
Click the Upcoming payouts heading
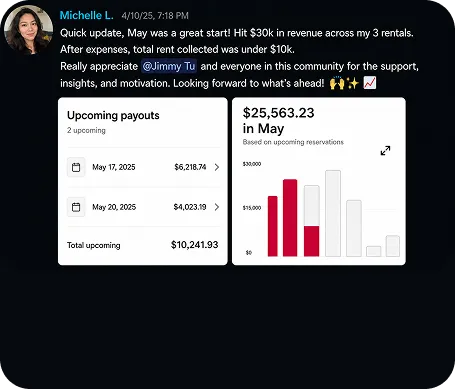pyautogui.click(x=113, y=115)
